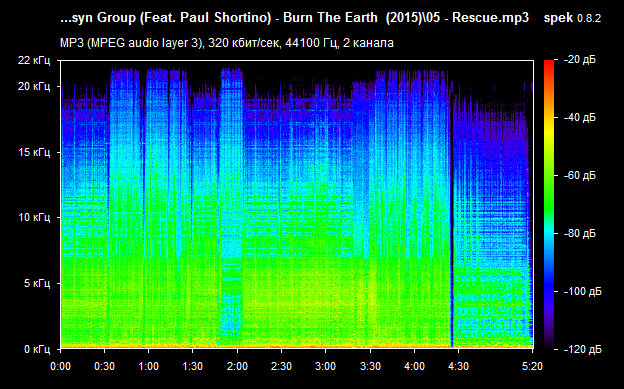Screen dimensions: 624x389
Task: Click the 10 kHz frequency axis label
Action: tap(34, 217)
